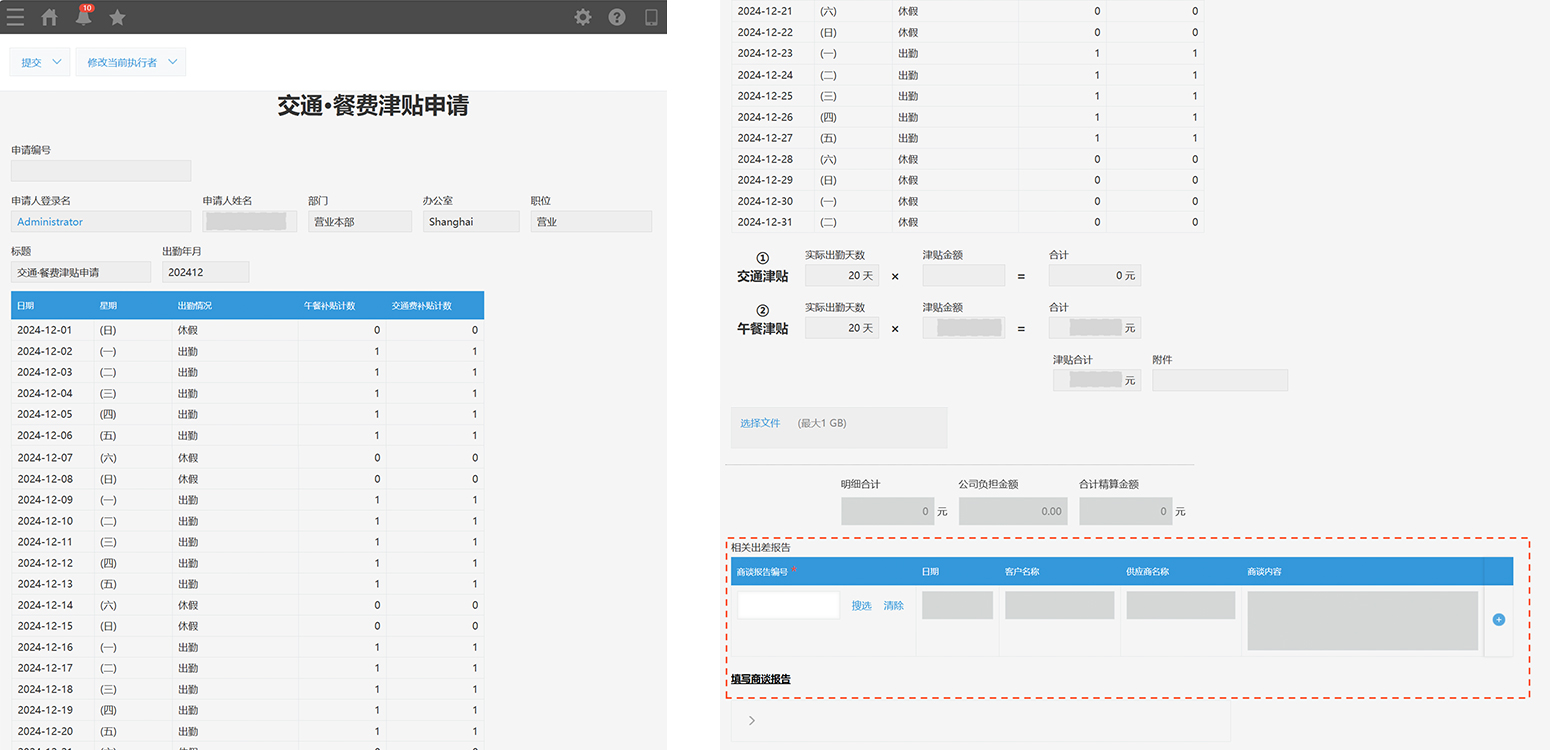This screenshot has height=750, width=1550.
Task: Open the settings gear icon
Action: (583, 17)
